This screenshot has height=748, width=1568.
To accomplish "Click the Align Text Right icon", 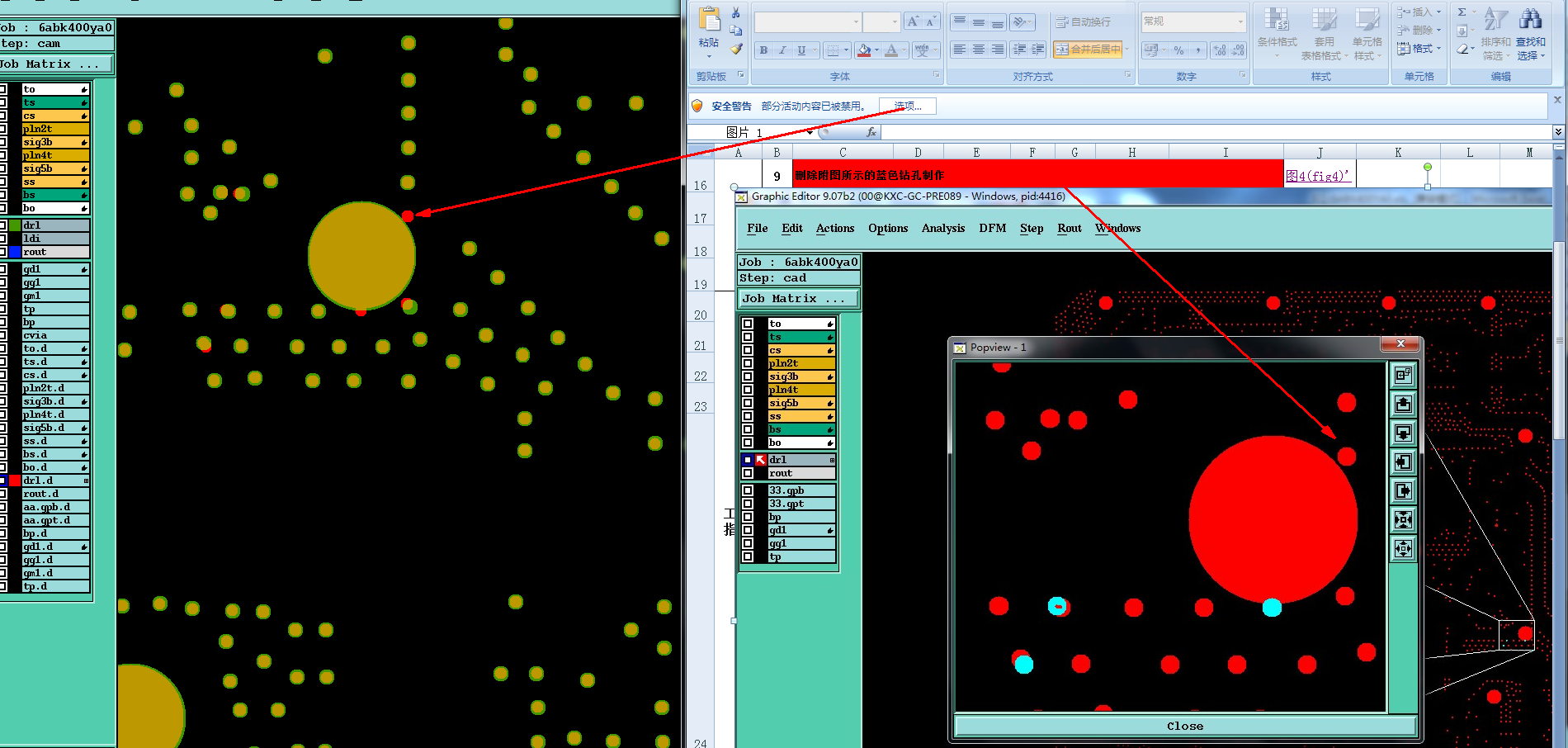I will coord(997,50).
